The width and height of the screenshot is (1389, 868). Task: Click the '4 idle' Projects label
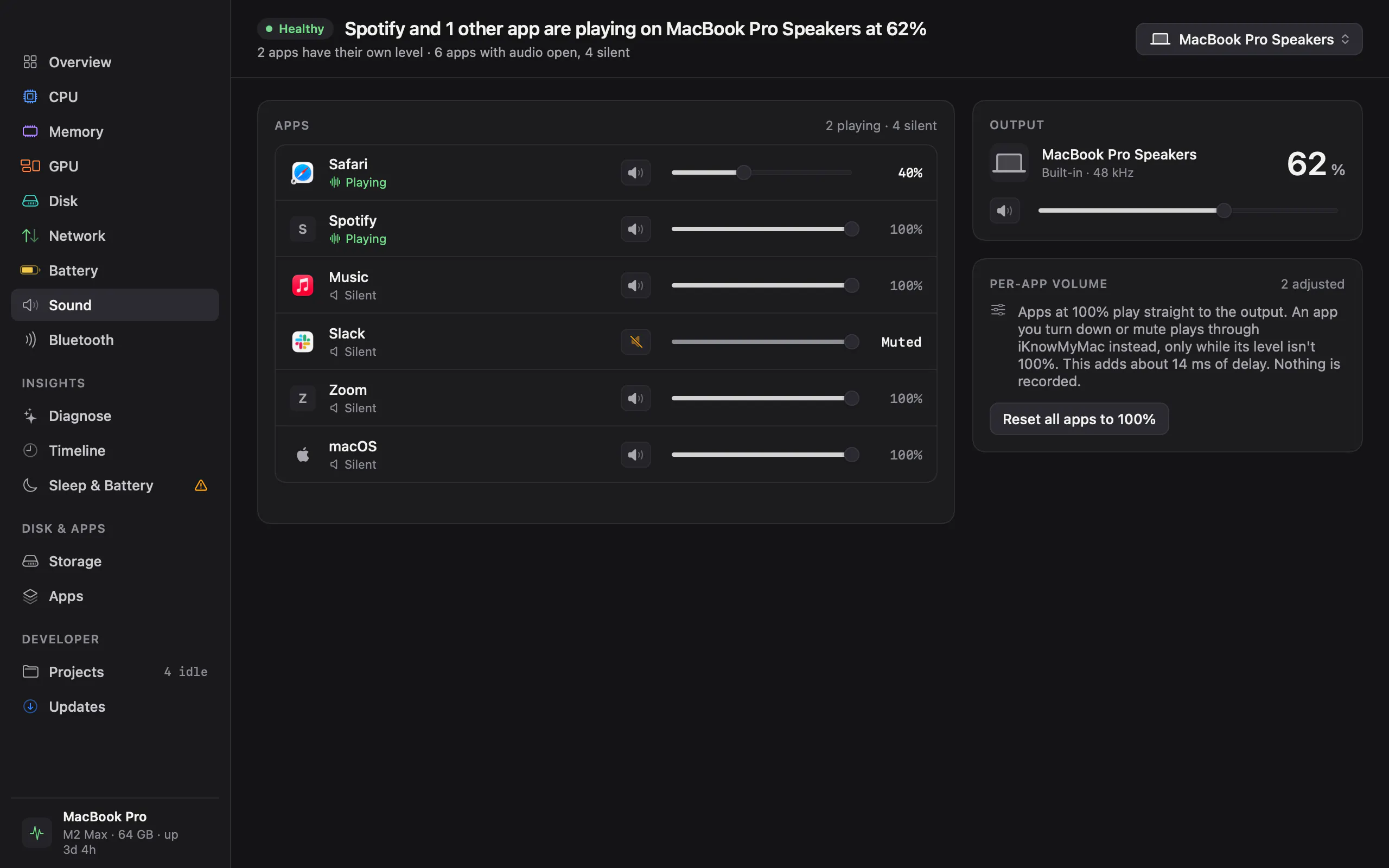186,672
